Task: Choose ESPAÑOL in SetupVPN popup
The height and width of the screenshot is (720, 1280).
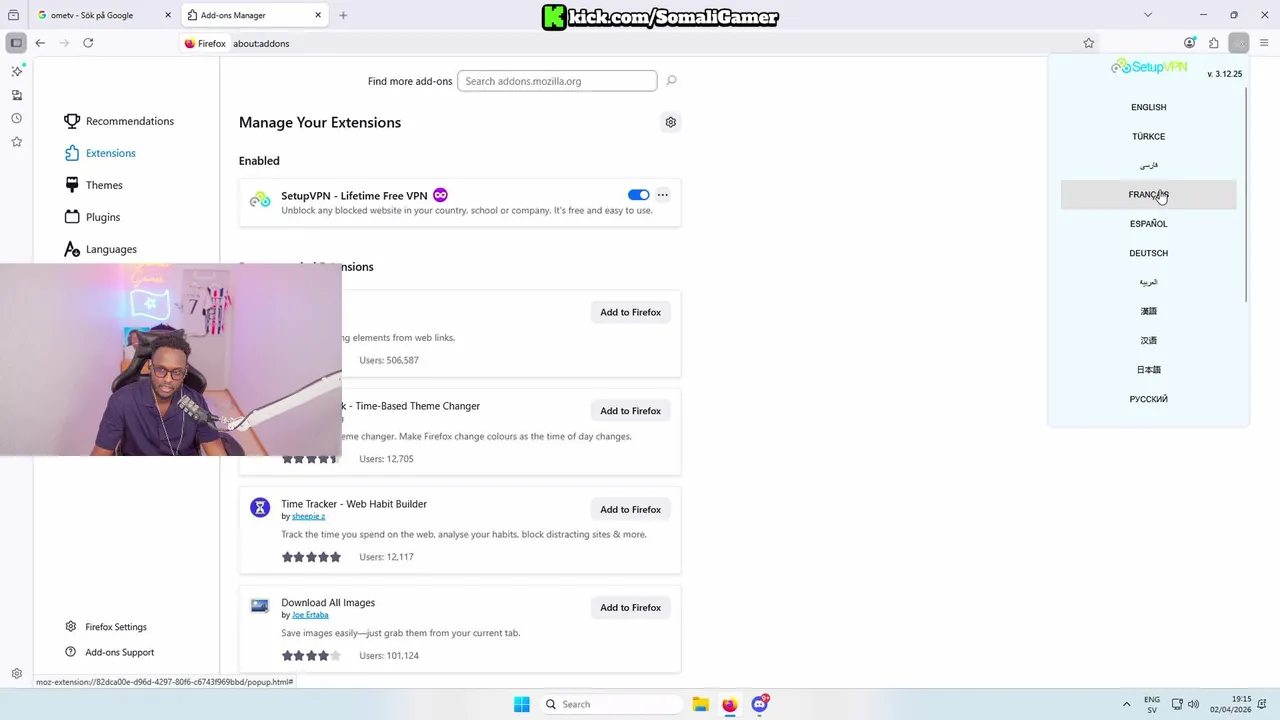Action: 1148,224
